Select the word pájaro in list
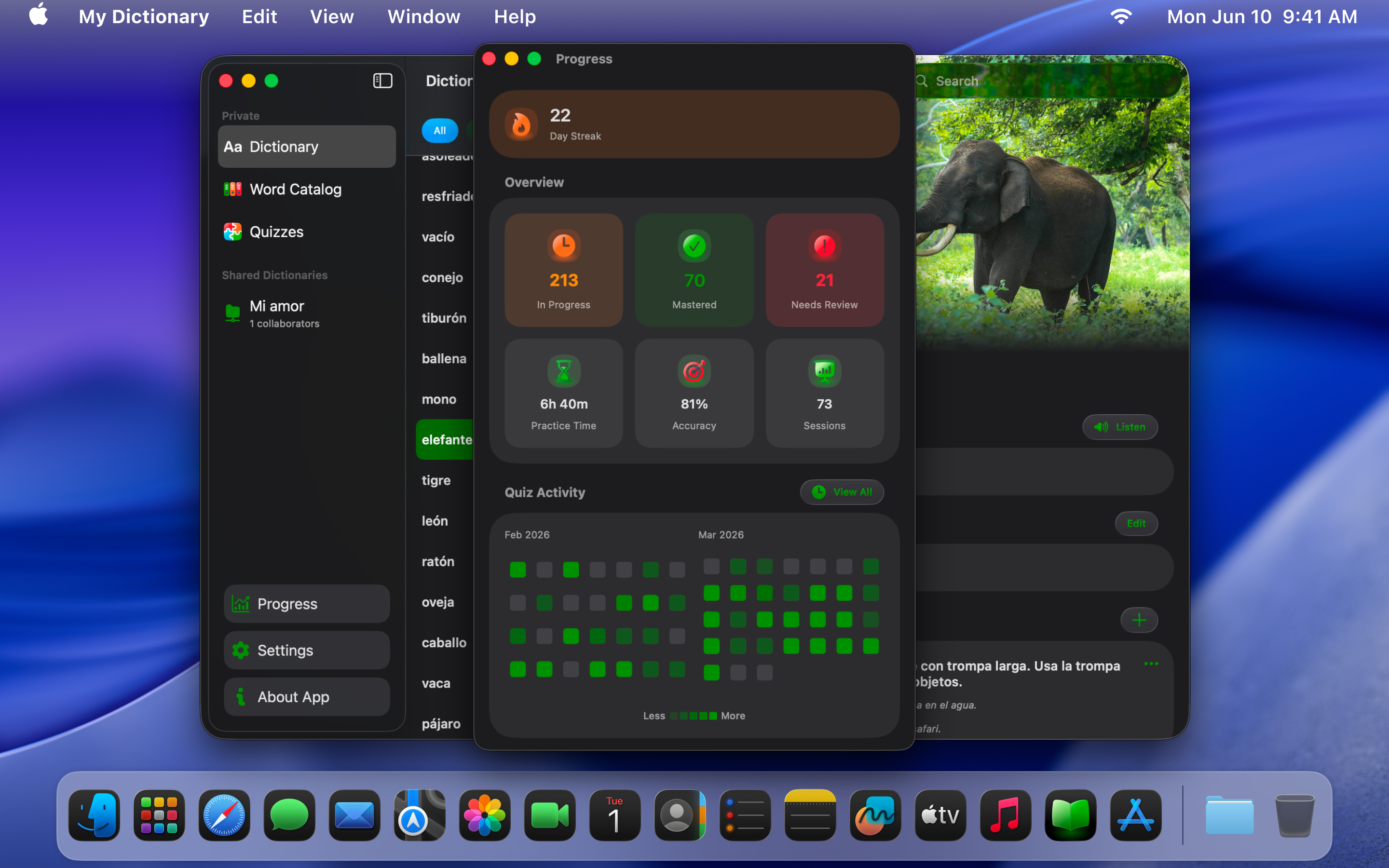1389x868 pixels. [441, 723]
